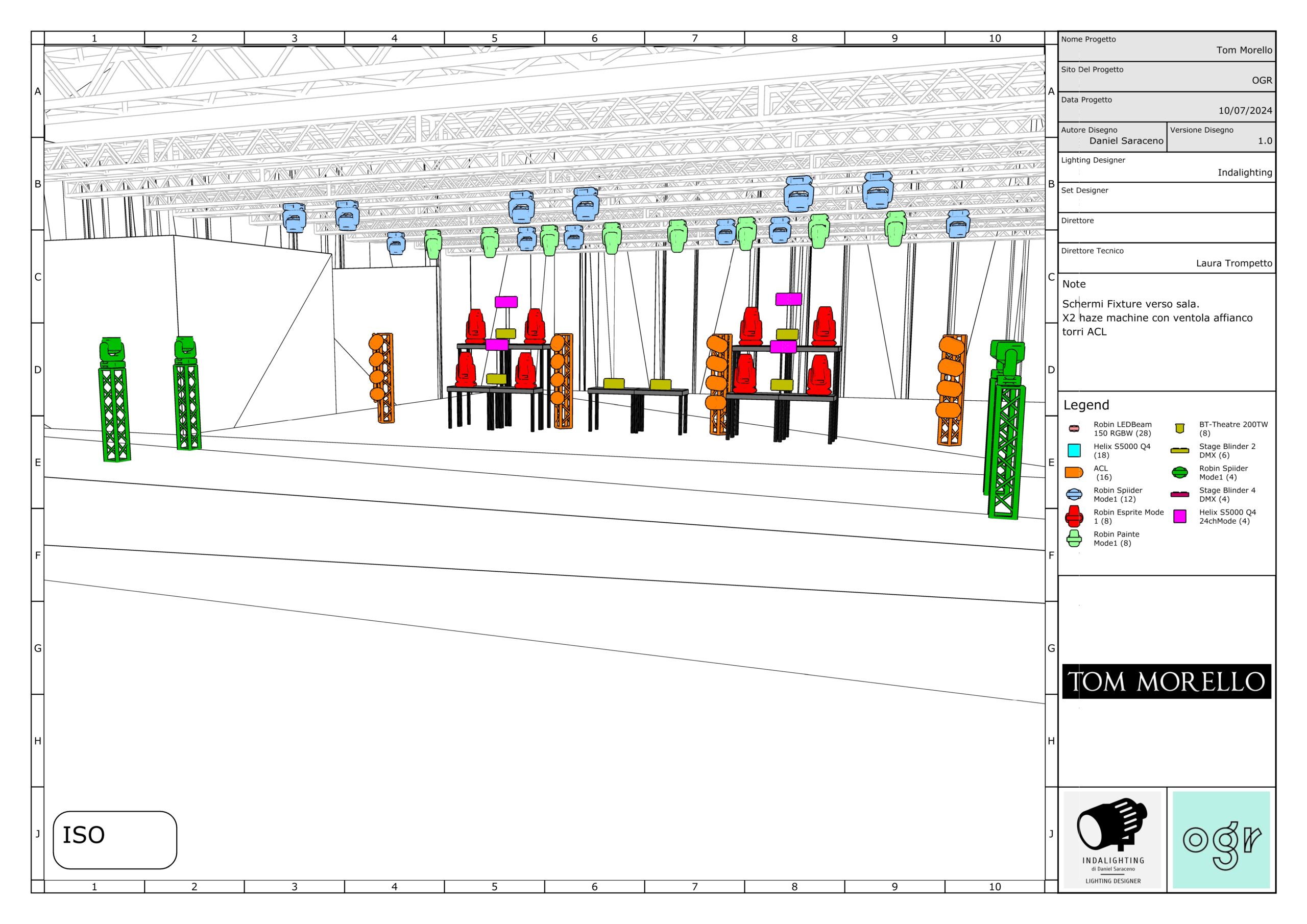Screen dimensions: 1307x924
Task: Click the 'Sito Del Progetto' label
Action: coord(1092,69)
